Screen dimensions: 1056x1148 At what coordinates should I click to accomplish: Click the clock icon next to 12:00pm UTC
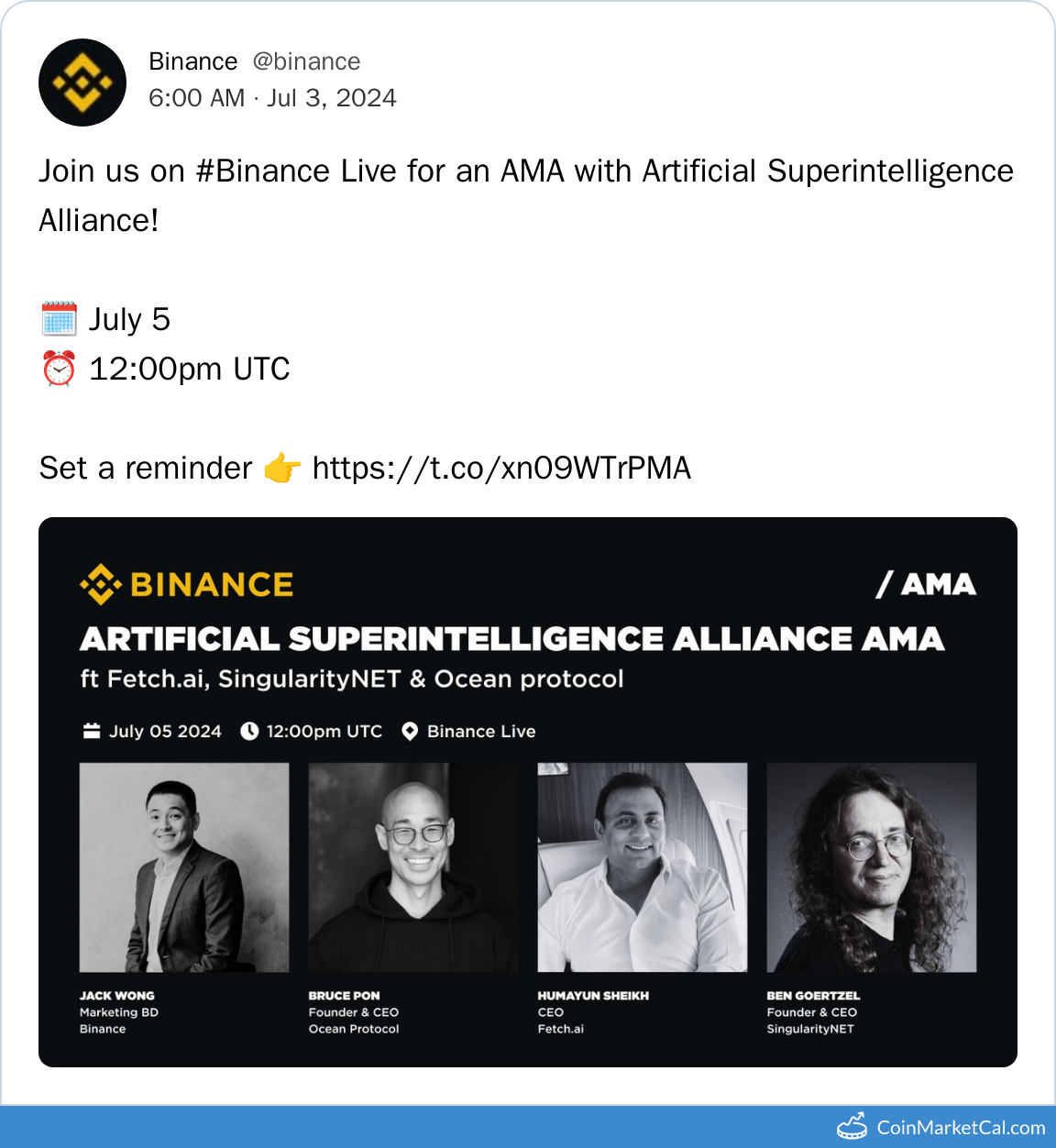(x=249, y=731)
